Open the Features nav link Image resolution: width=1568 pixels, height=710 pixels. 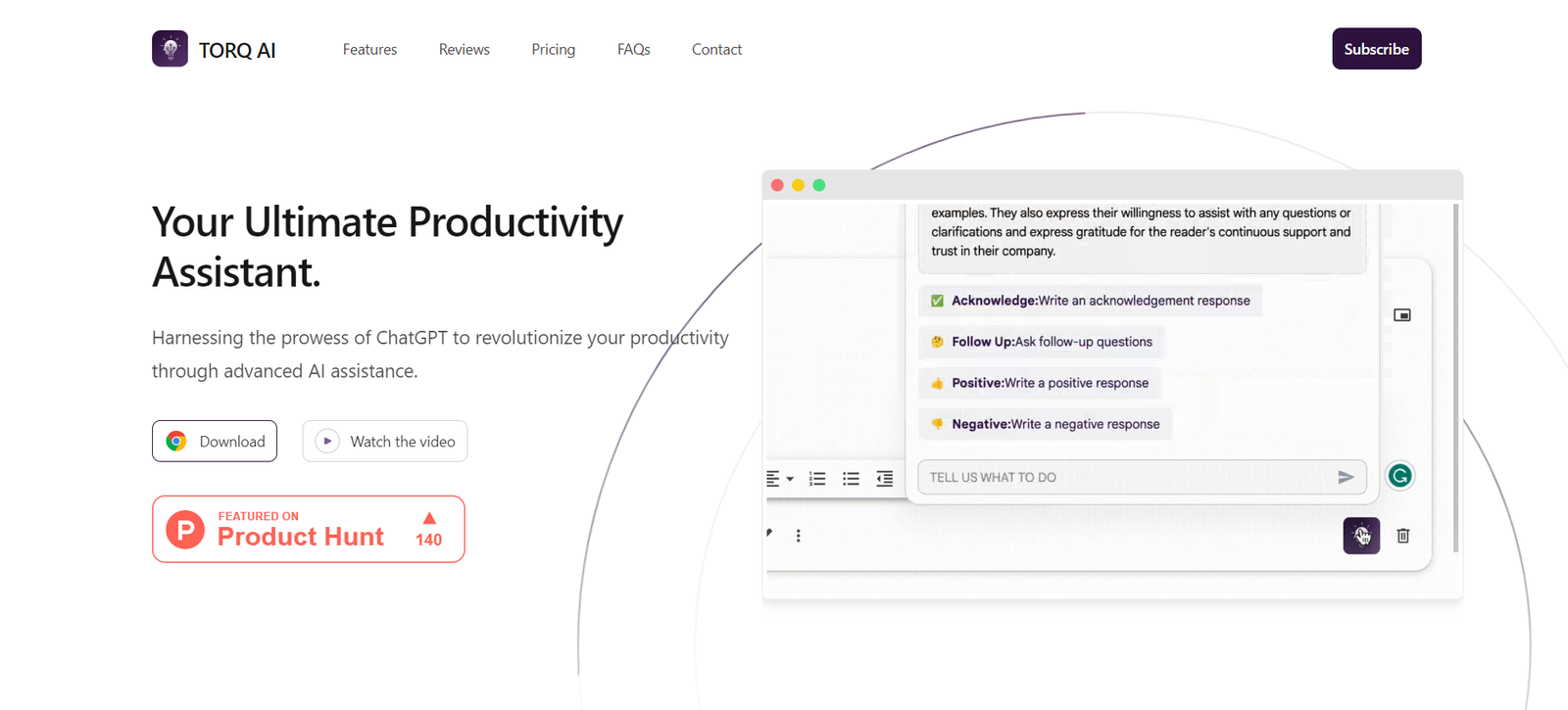pos(369,49)
